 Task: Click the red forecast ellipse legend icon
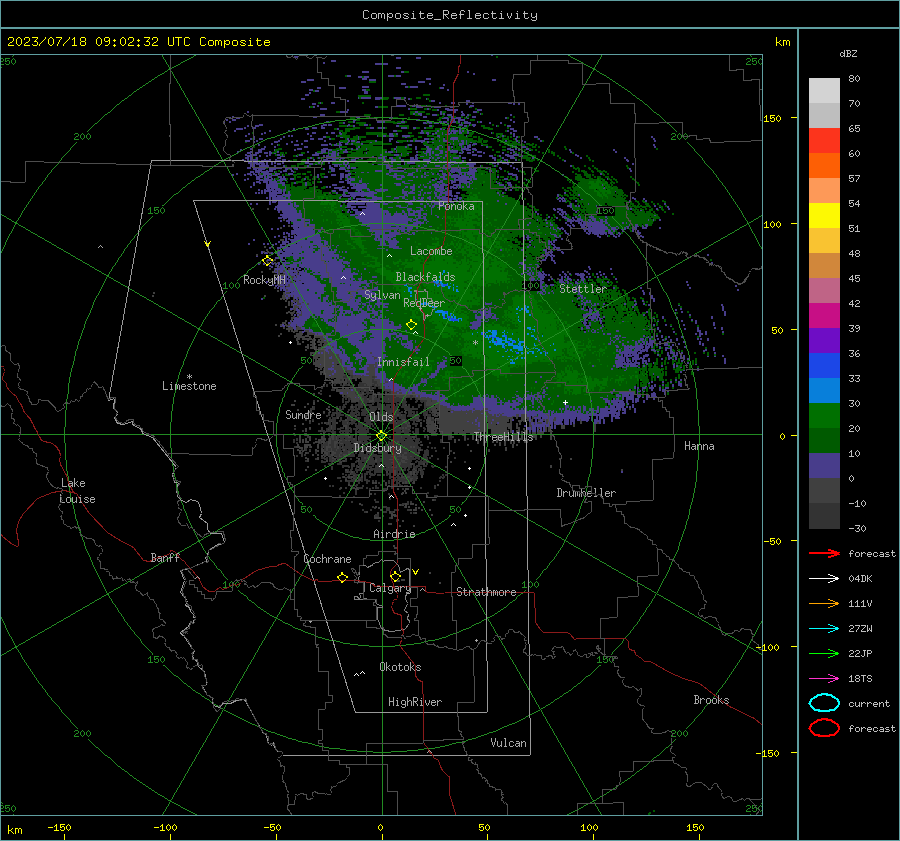(x=824, y=728)
